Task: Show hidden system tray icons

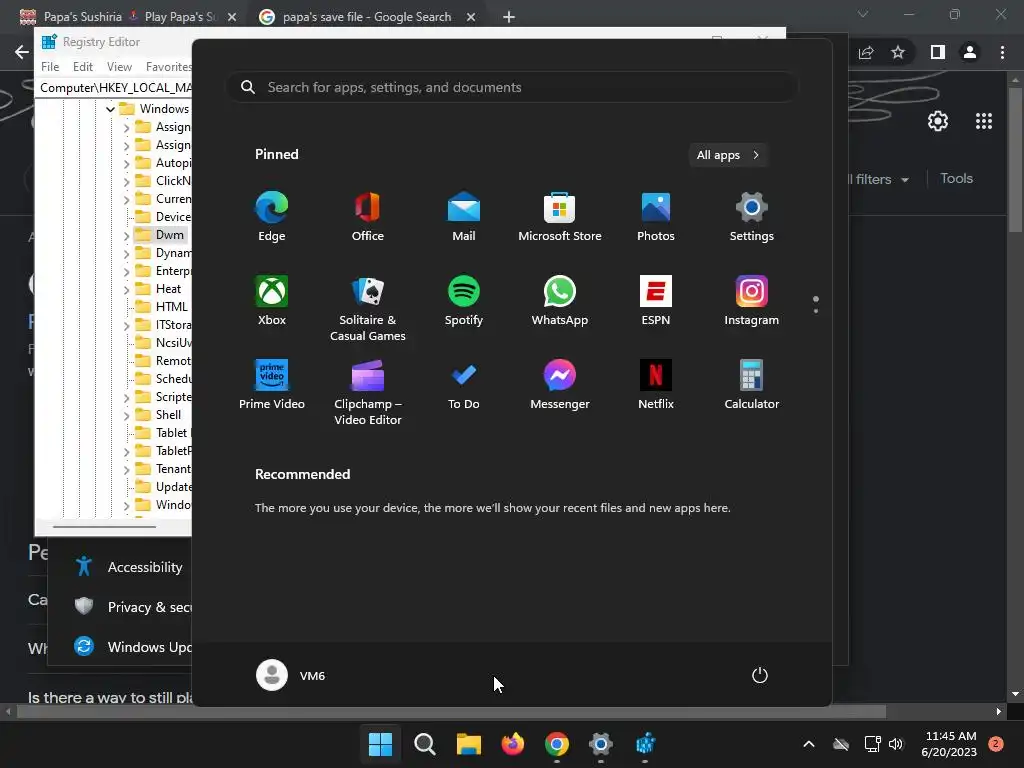Action: [808, 744]
